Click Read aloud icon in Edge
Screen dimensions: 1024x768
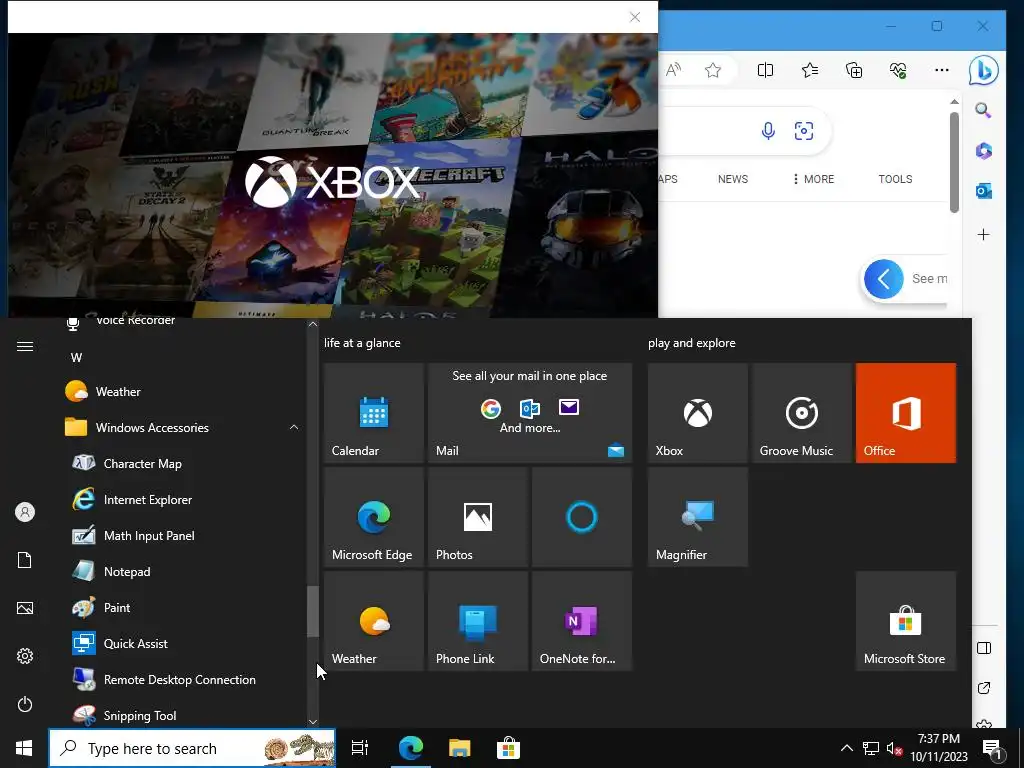pyautogui.click(x=673, y=70)
